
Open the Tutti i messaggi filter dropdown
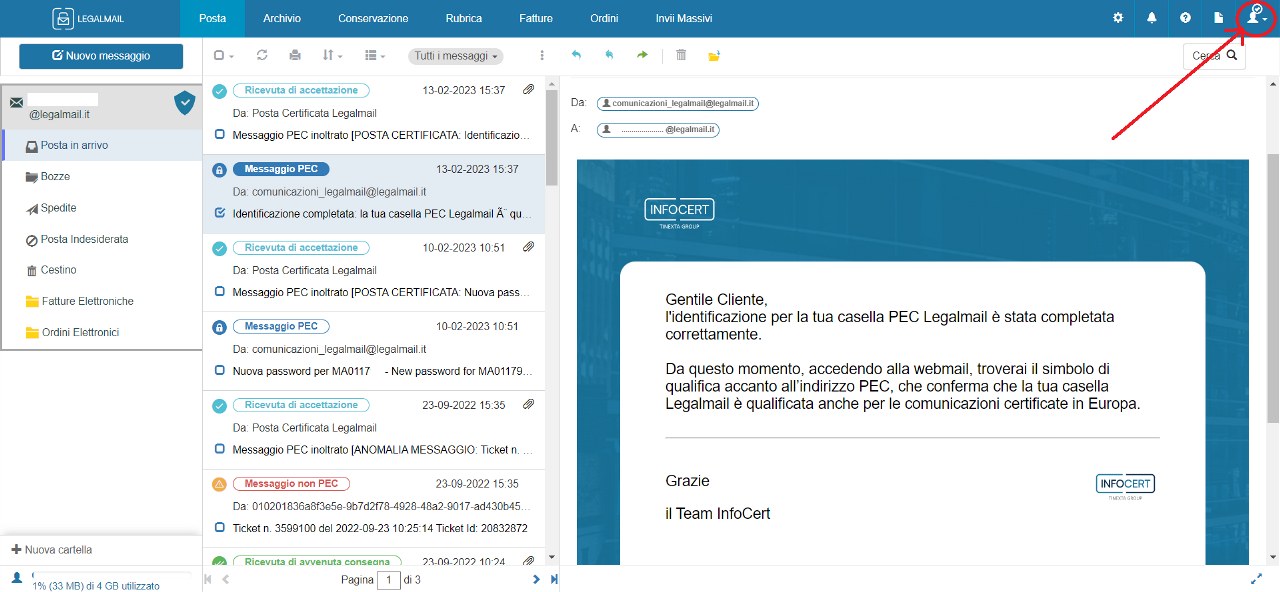[456, 56]
